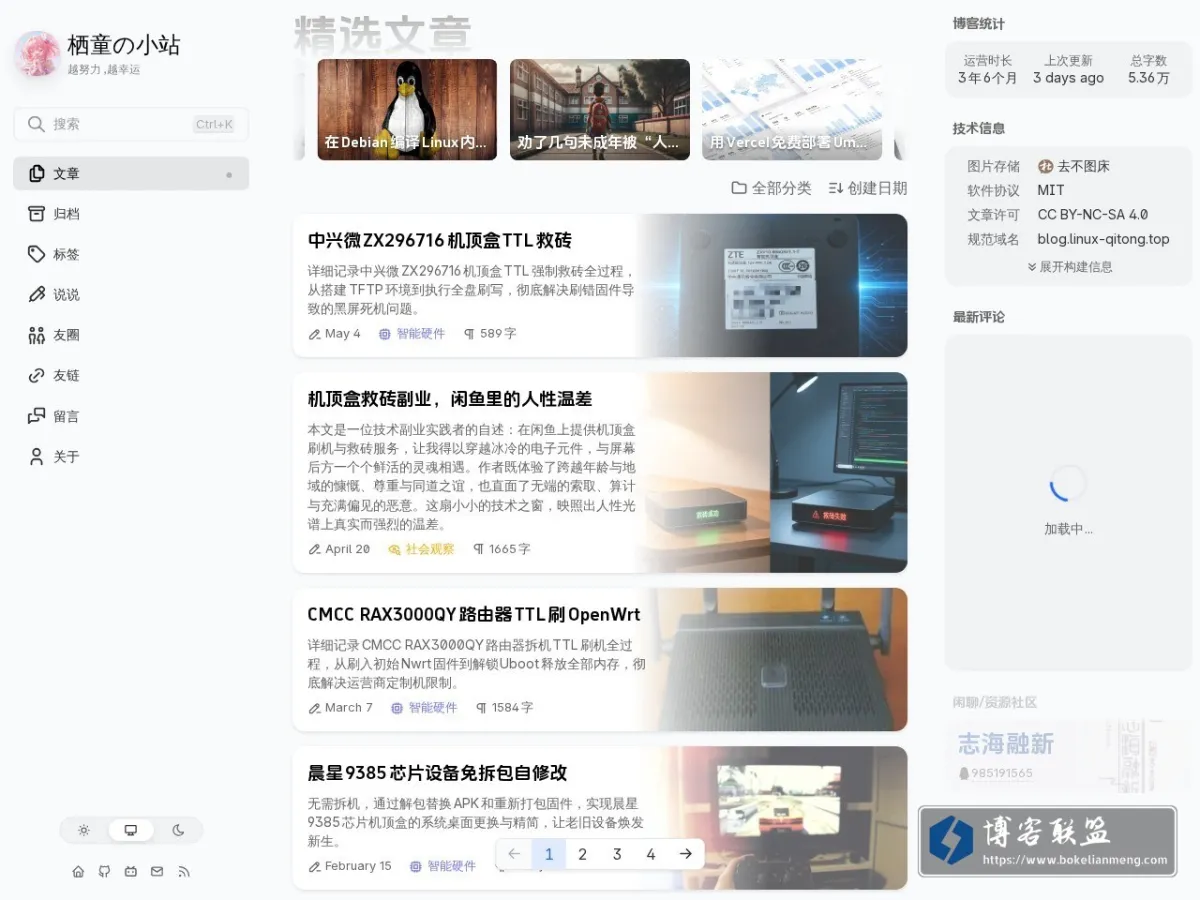Click the site avatar next to 栖童の小站
This screenshot has height=900, width=1200.
pyautogui.click(x=37, y=54)
